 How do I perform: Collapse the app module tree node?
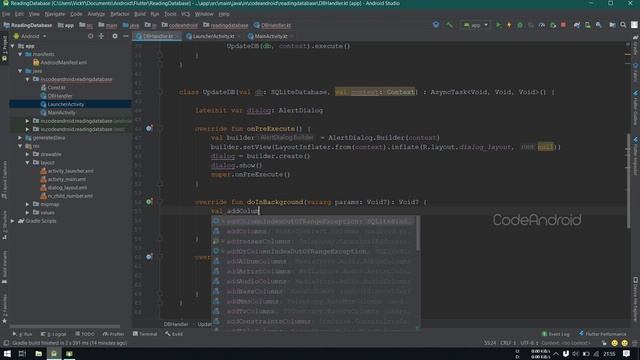point(13,46)
